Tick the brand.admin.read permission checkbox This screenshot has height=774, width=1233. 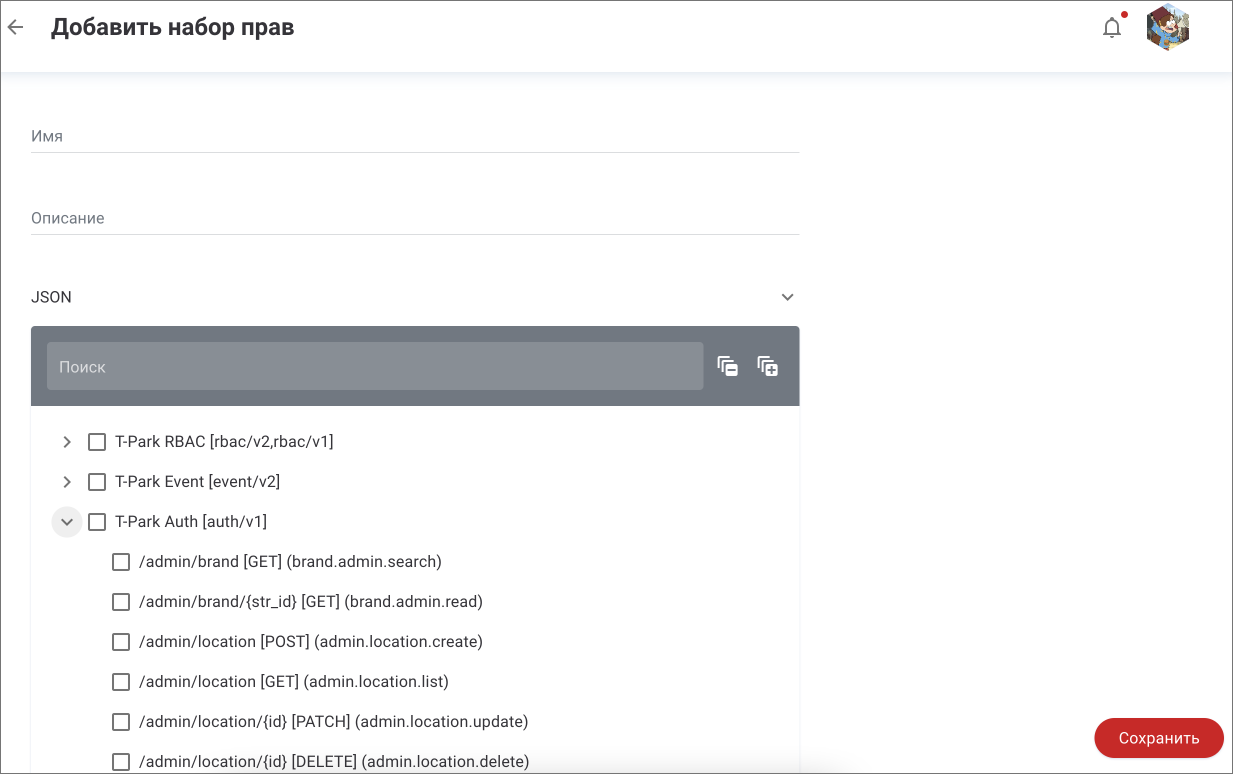121,602
